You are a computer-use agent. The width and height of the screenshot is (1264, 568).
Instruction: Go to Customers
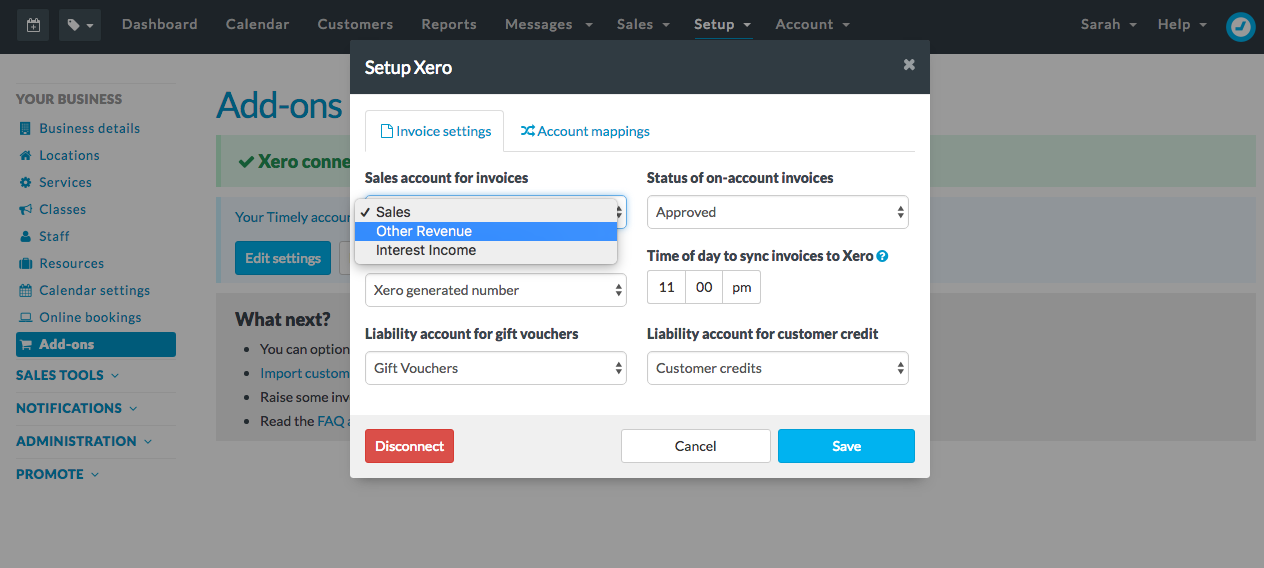[x=355, y=24]
